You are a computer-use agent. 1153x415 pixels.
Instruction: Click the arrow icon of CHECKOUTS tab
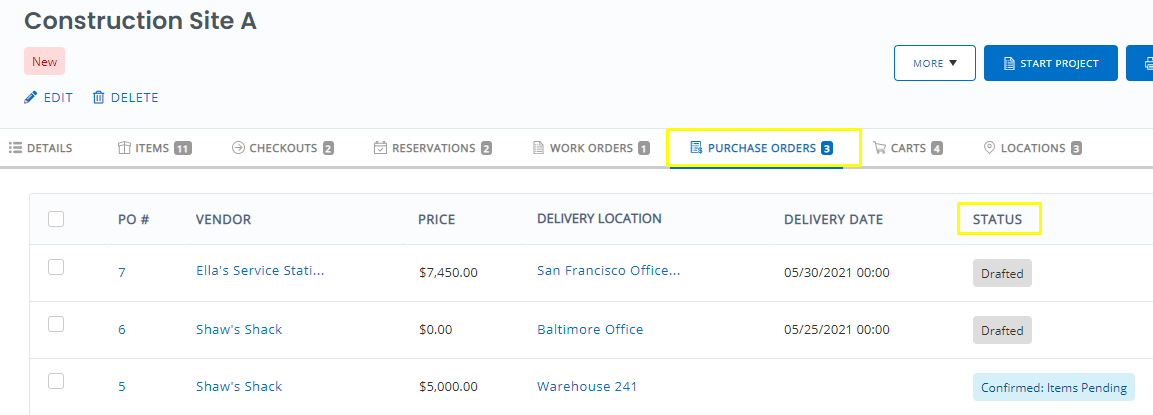click(238, 148)
